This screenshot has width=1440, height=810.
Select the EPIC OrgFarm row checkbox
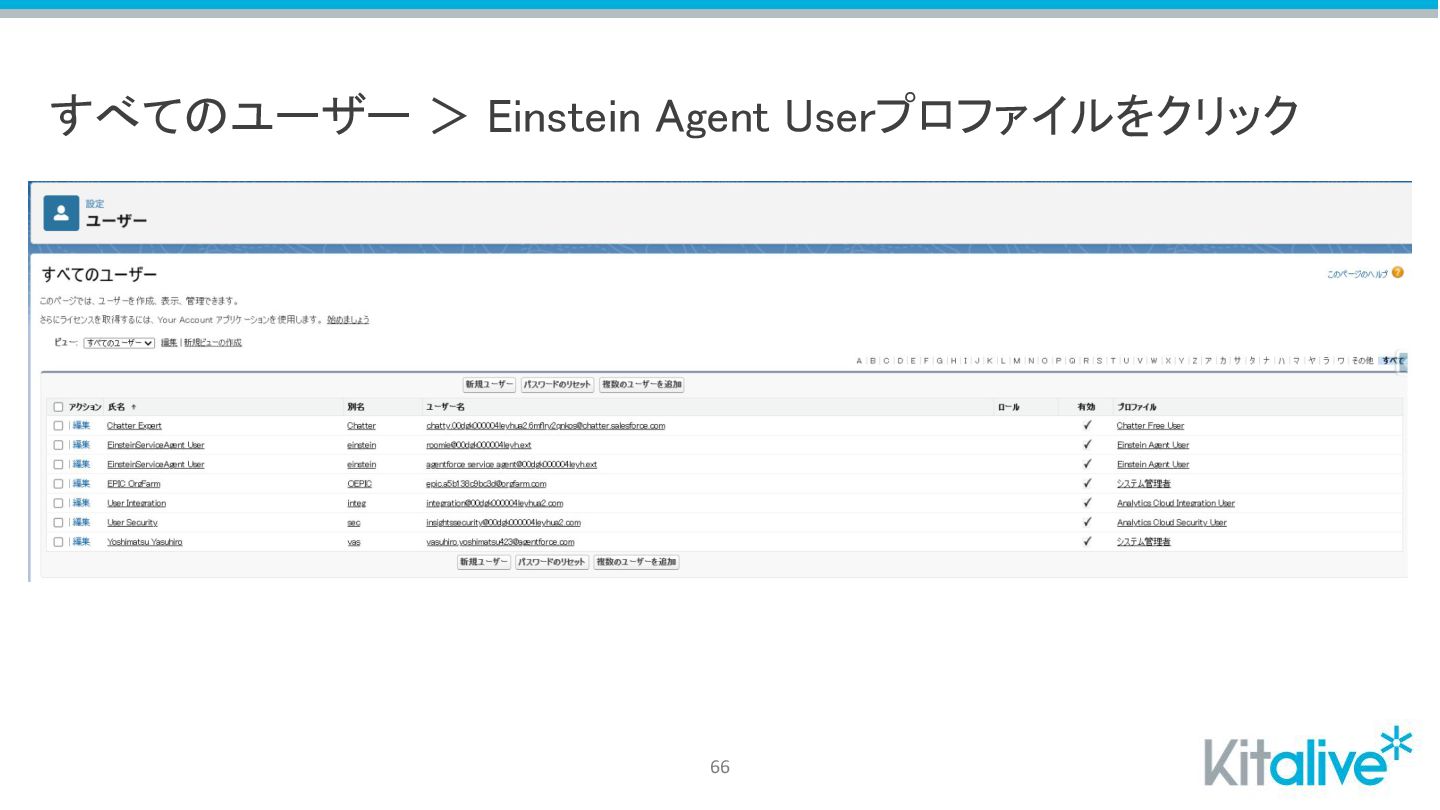(x=58, y=484)
